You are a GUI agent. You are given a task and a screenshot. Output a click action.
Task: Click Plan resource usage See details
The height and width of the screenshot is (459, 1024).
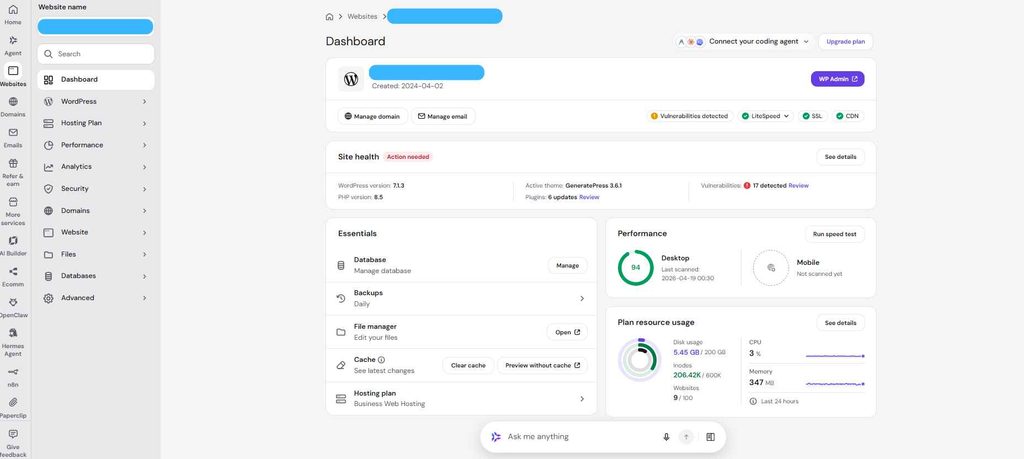tap(840, 323)
